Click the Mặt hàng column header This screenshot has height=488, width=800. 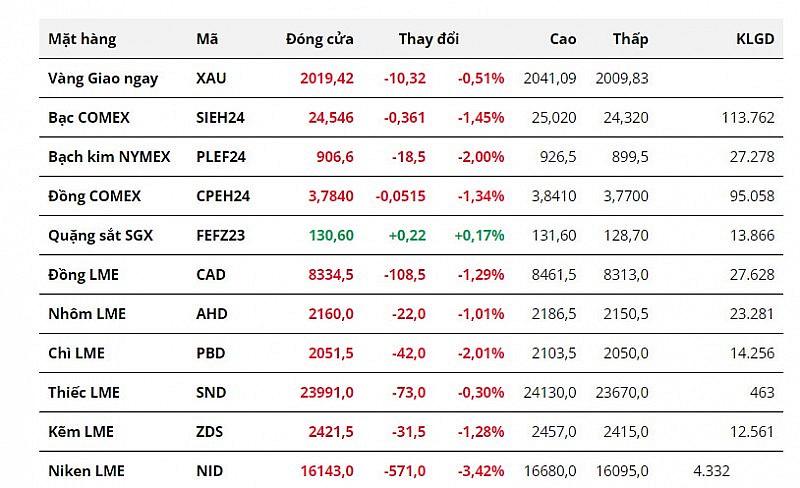tap(82, 39)
